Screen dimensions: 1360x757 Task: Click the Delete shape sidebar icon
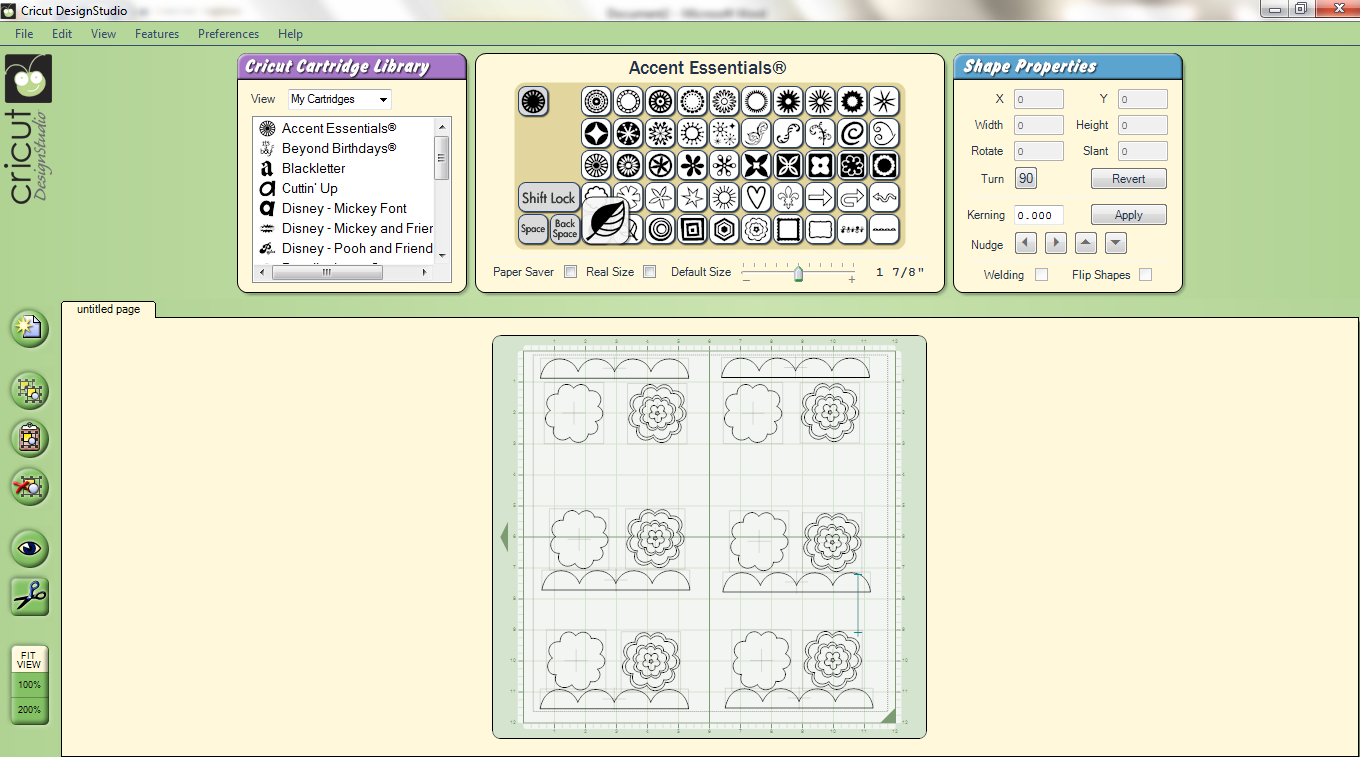(29, 487)
